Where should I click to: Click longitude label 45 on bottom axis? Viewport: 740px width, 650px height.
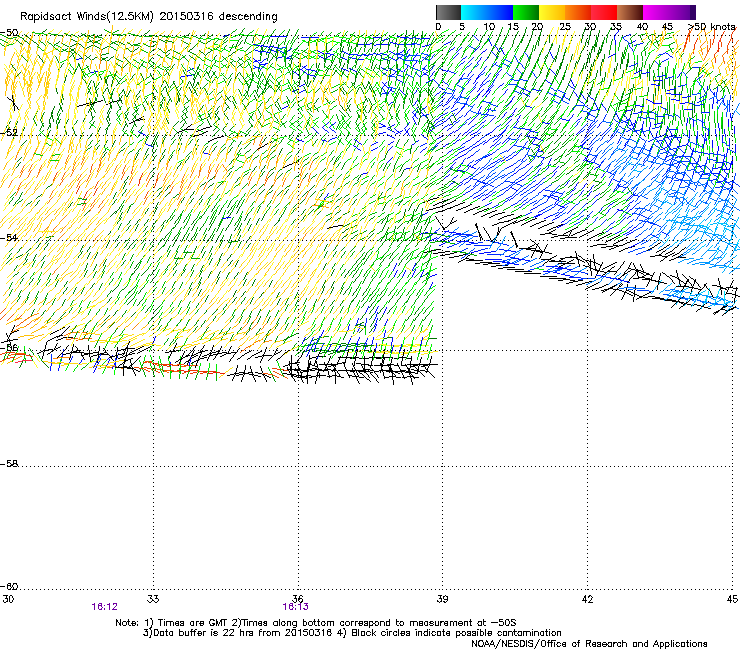tap(732, 599)
